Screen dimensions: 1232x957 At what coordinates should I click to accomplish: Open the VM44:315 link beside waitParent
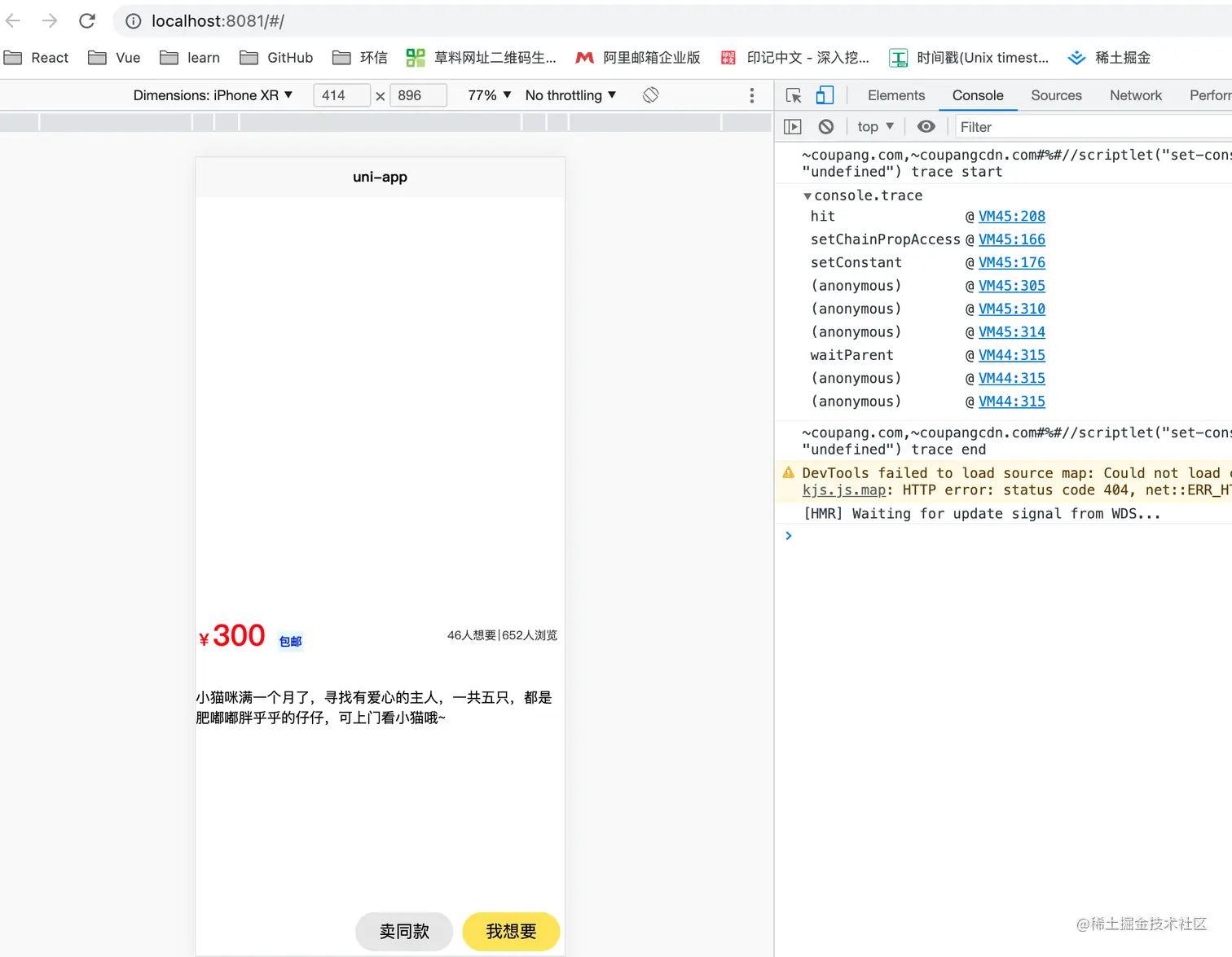point(1012,355)
